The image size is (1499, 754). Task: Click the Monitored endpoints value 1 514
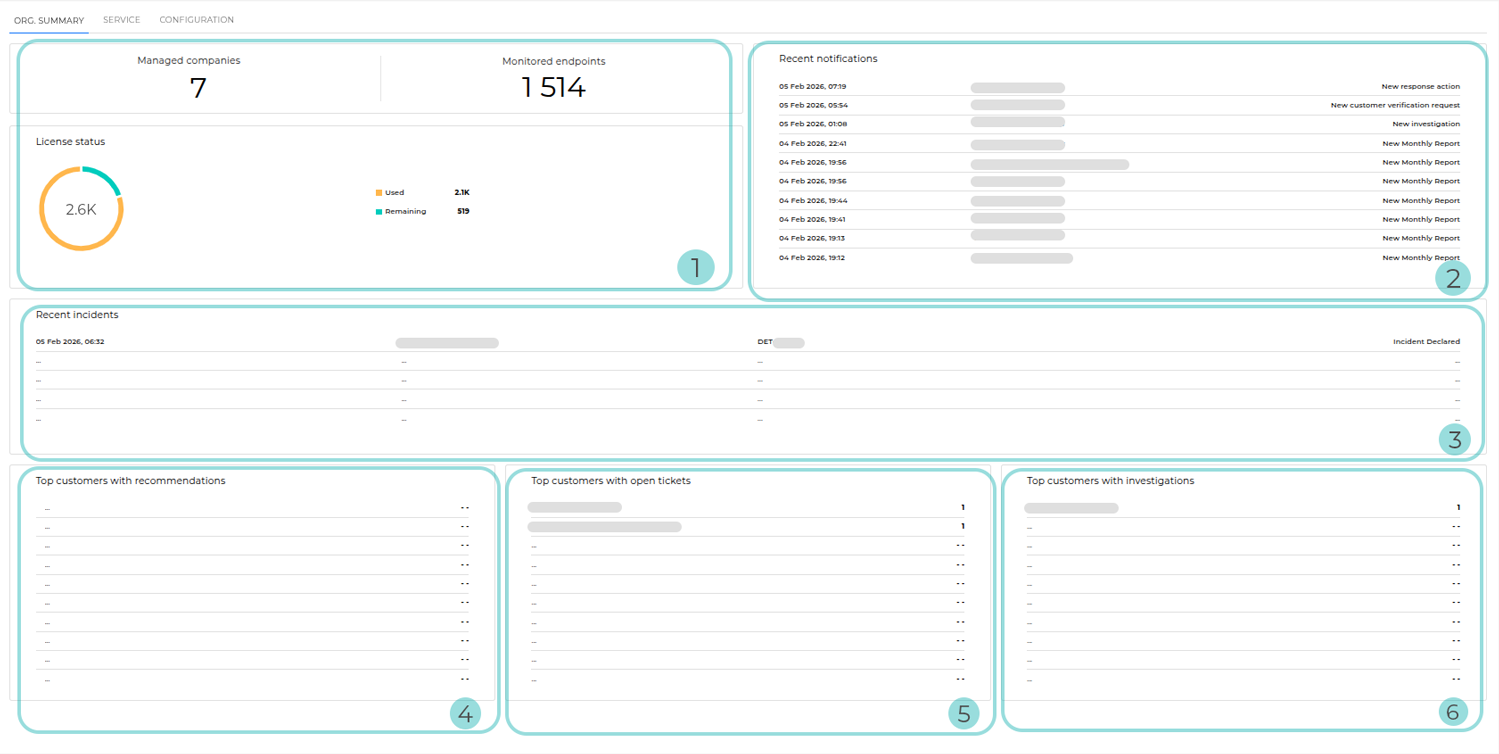554,87
